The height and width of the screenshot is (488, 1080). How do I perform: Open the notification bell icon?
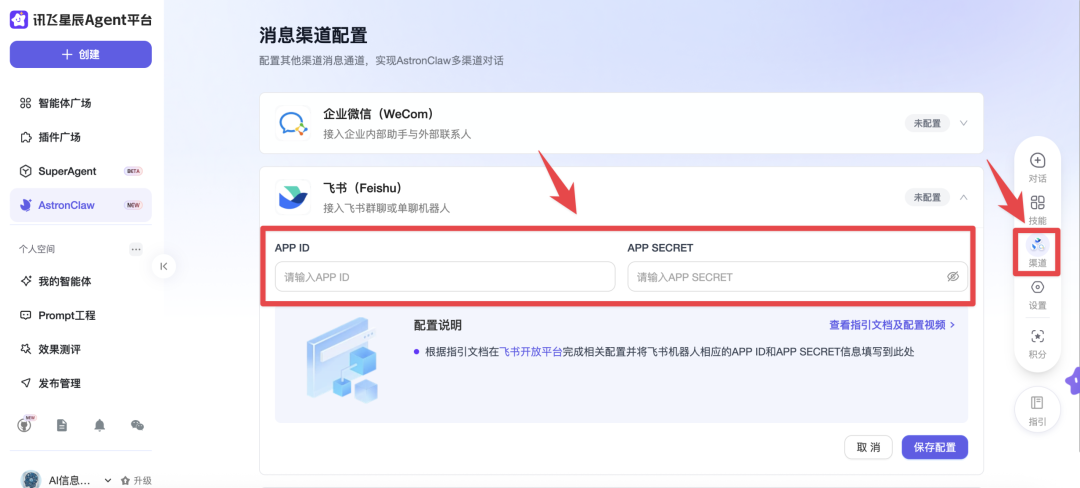coord(100,425)
